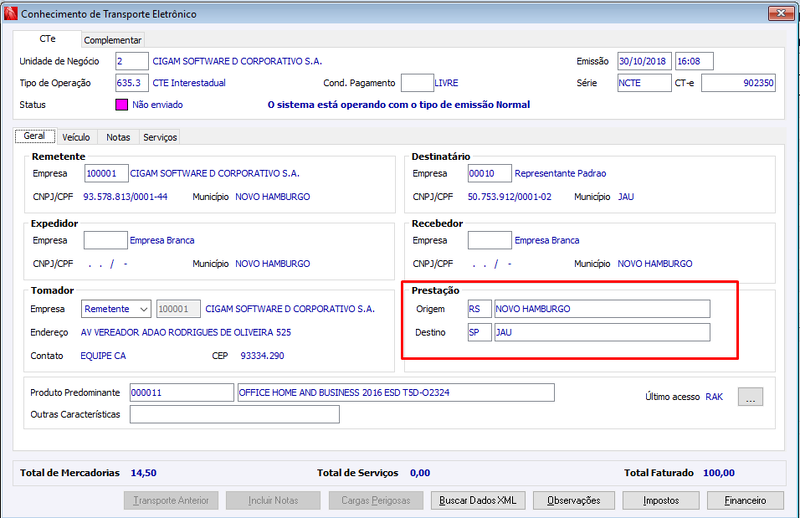Click the Destino city field JAU
The height and width of the screenshot is (518, 800).
point(602,332)
